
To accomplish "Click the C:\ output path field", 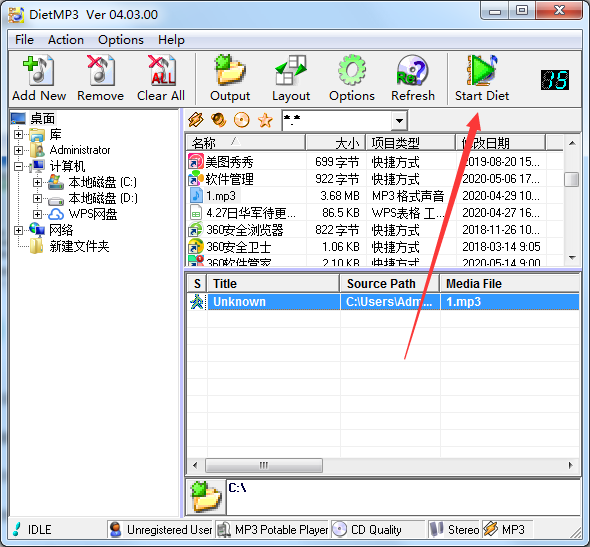I will tap(403, 497).
